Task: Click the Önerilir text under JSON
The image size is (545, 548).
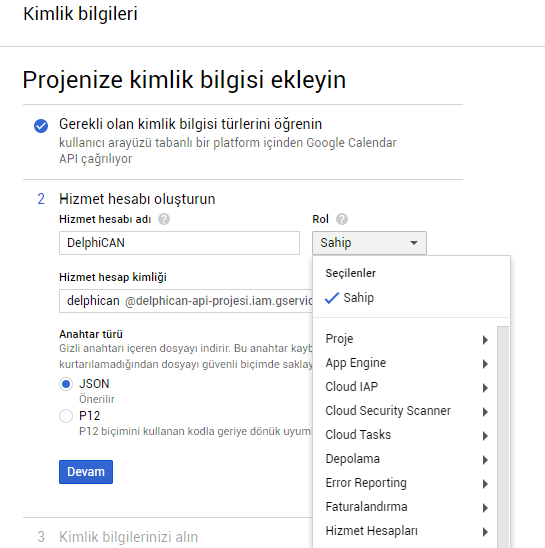Action: [97, 399]
